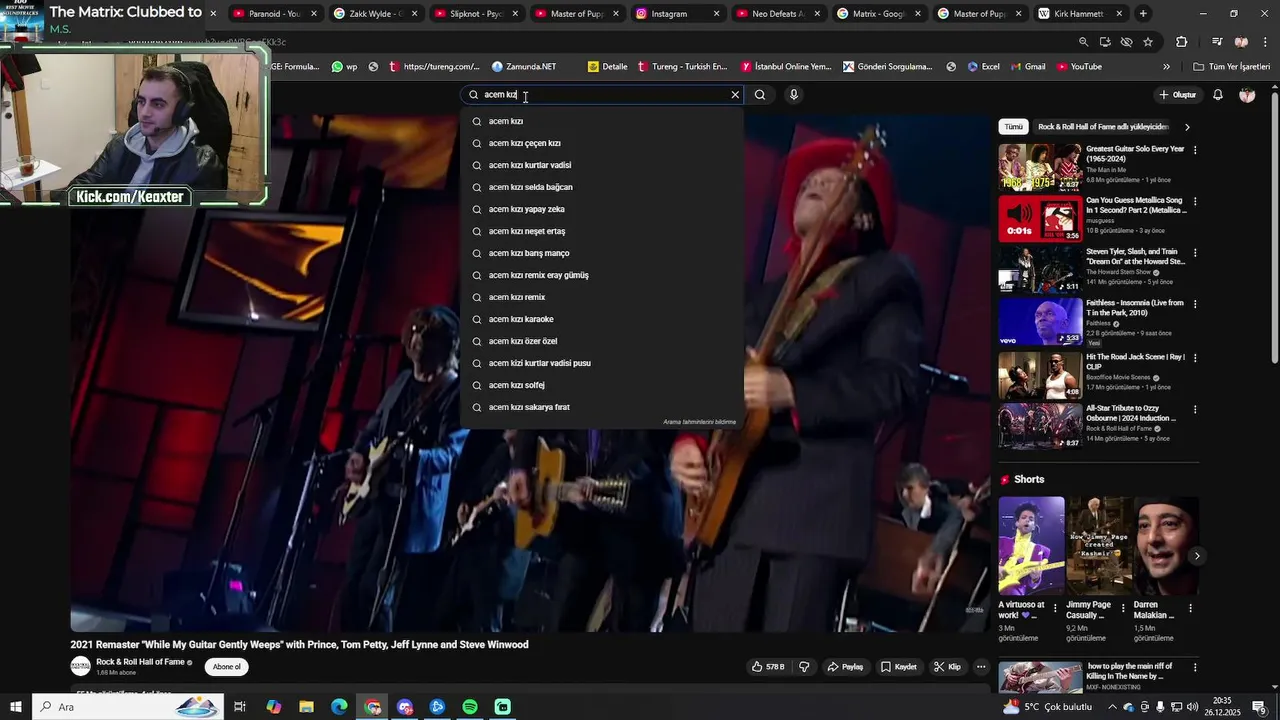This screenshot has width=1280, height=720.
Task: Open more actions menu beside Klip
Action: click(x=981, y=667)
